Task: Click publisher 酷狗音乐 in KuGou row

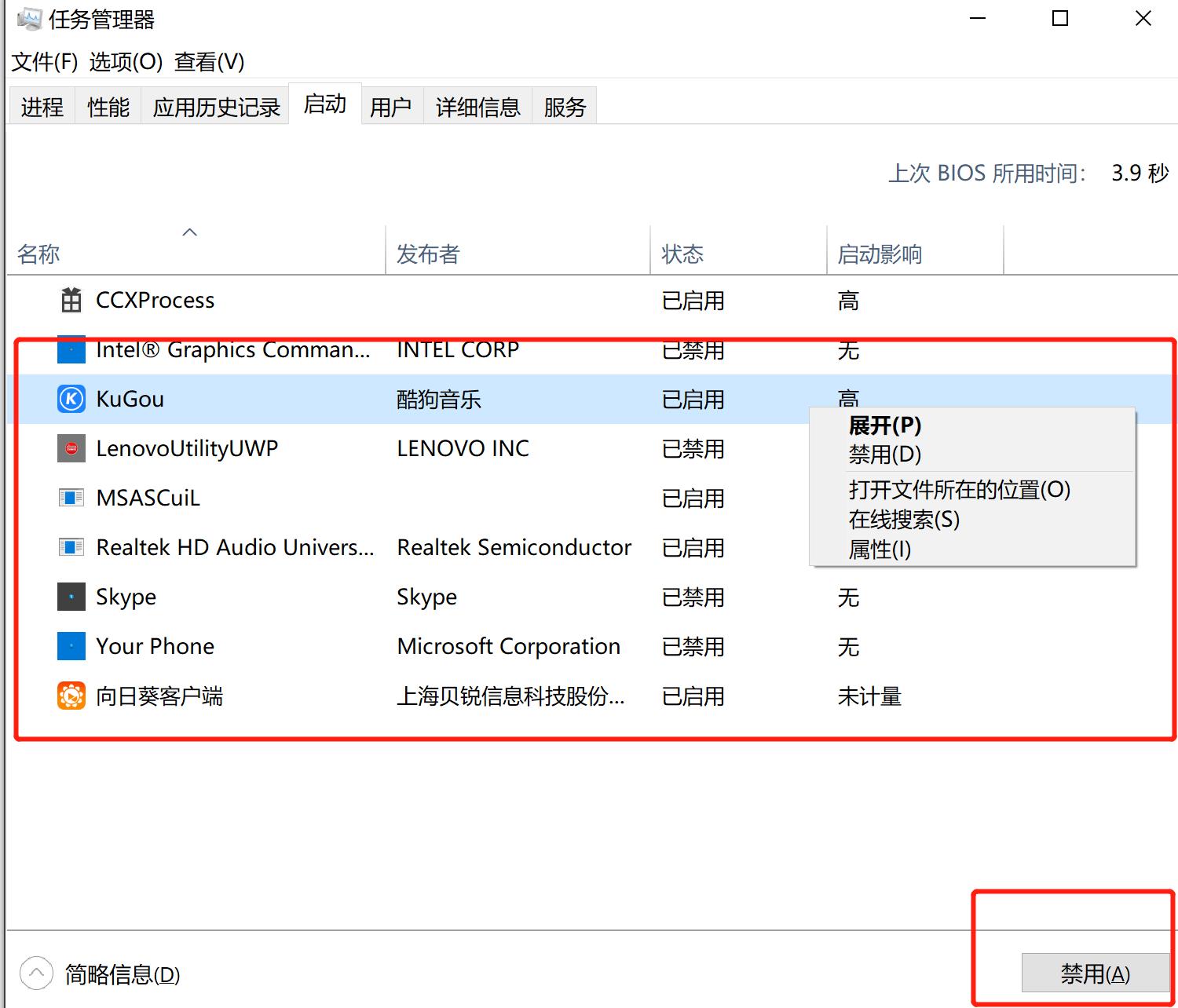Action: pyautogui.click(x=439, y=400)
